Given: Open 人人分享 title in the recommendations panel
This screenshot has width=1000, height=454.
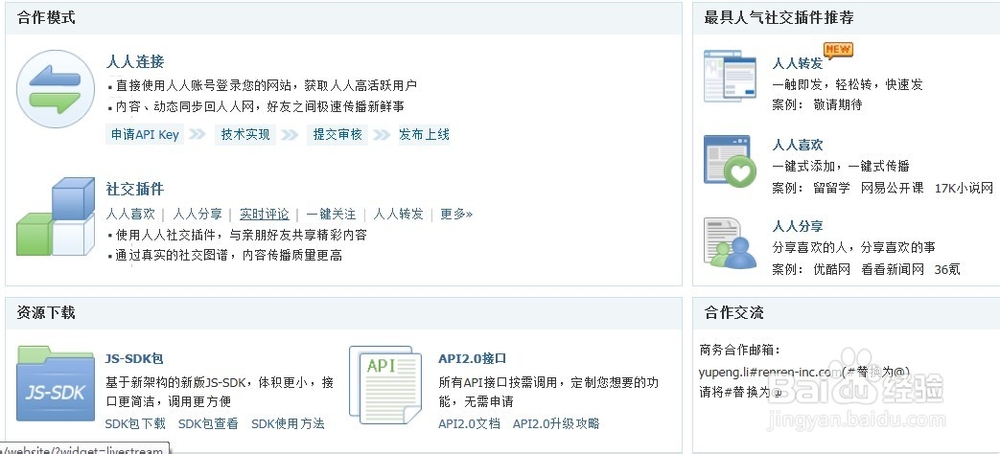Looking at the screenshot, I should tap(797, 226).
